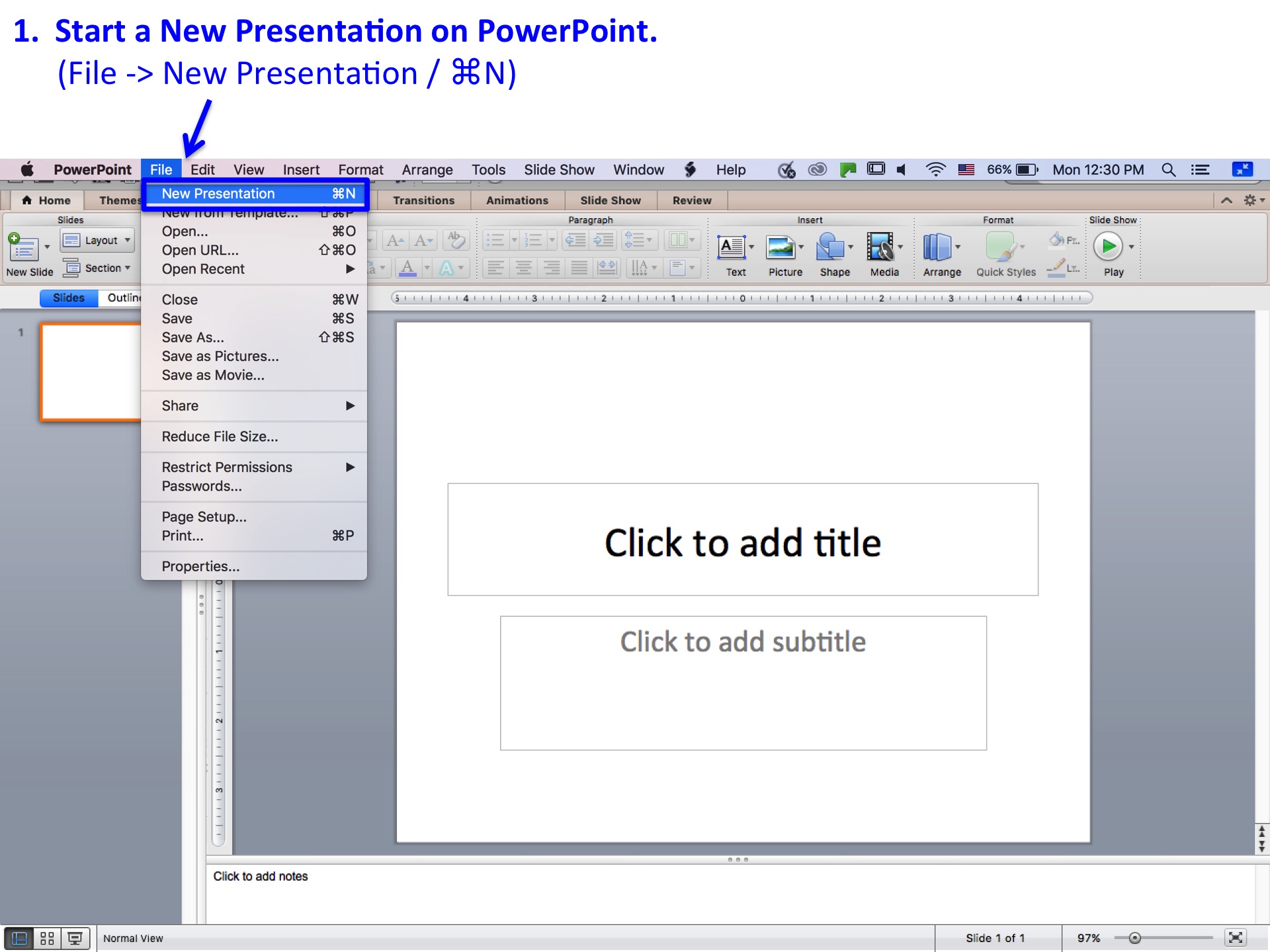Image resolution: width=1270 pixels, height=952 pixels.
Task: Open the New Slide dropdown arrow
Action: [47, 247]
